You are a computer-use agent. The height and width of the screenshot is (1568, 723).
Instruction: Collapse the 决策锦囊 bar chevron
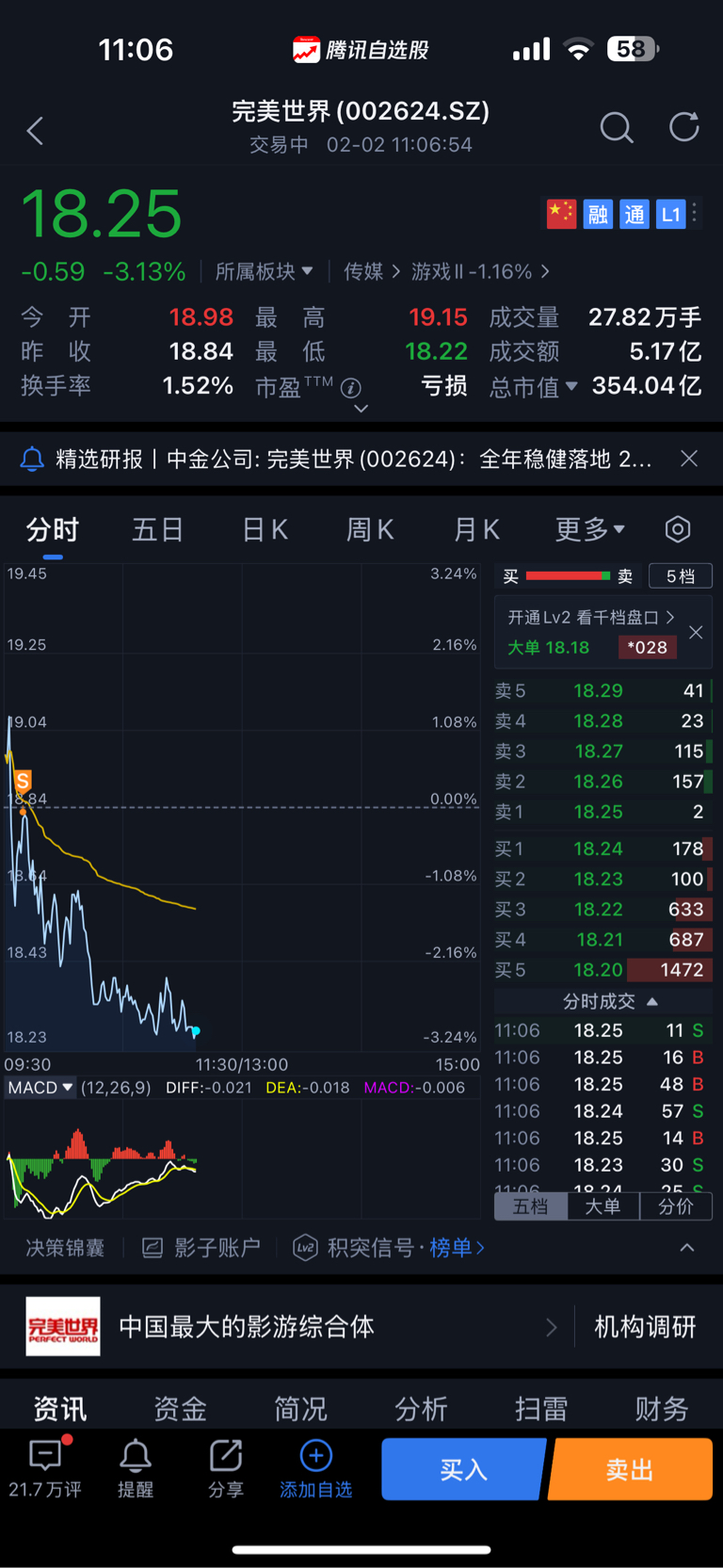[x=687, y=1248]
